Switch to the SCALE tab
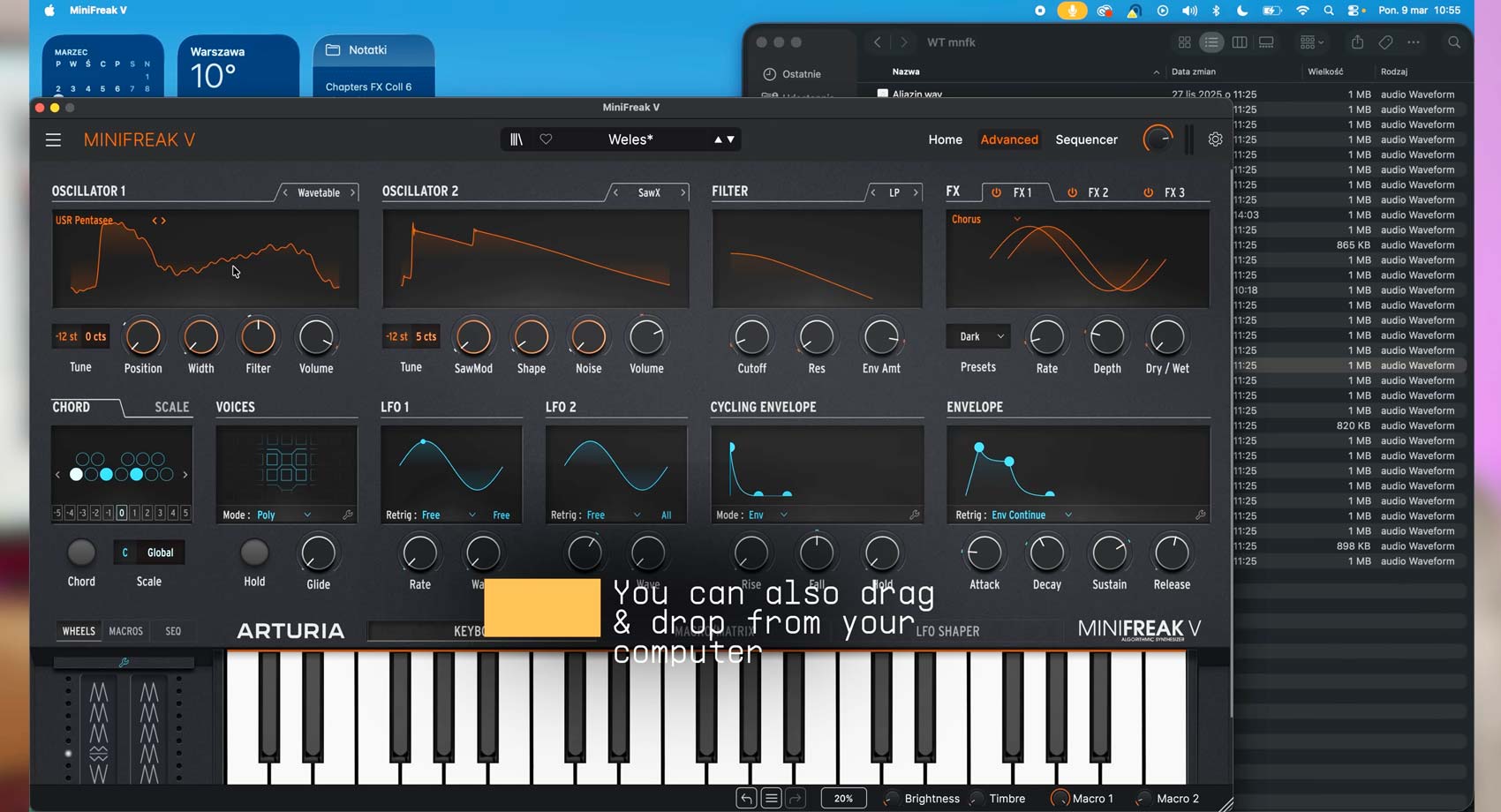Viewport: 1501px width, 812px height. pyautogui.click(x=172, y=407)
